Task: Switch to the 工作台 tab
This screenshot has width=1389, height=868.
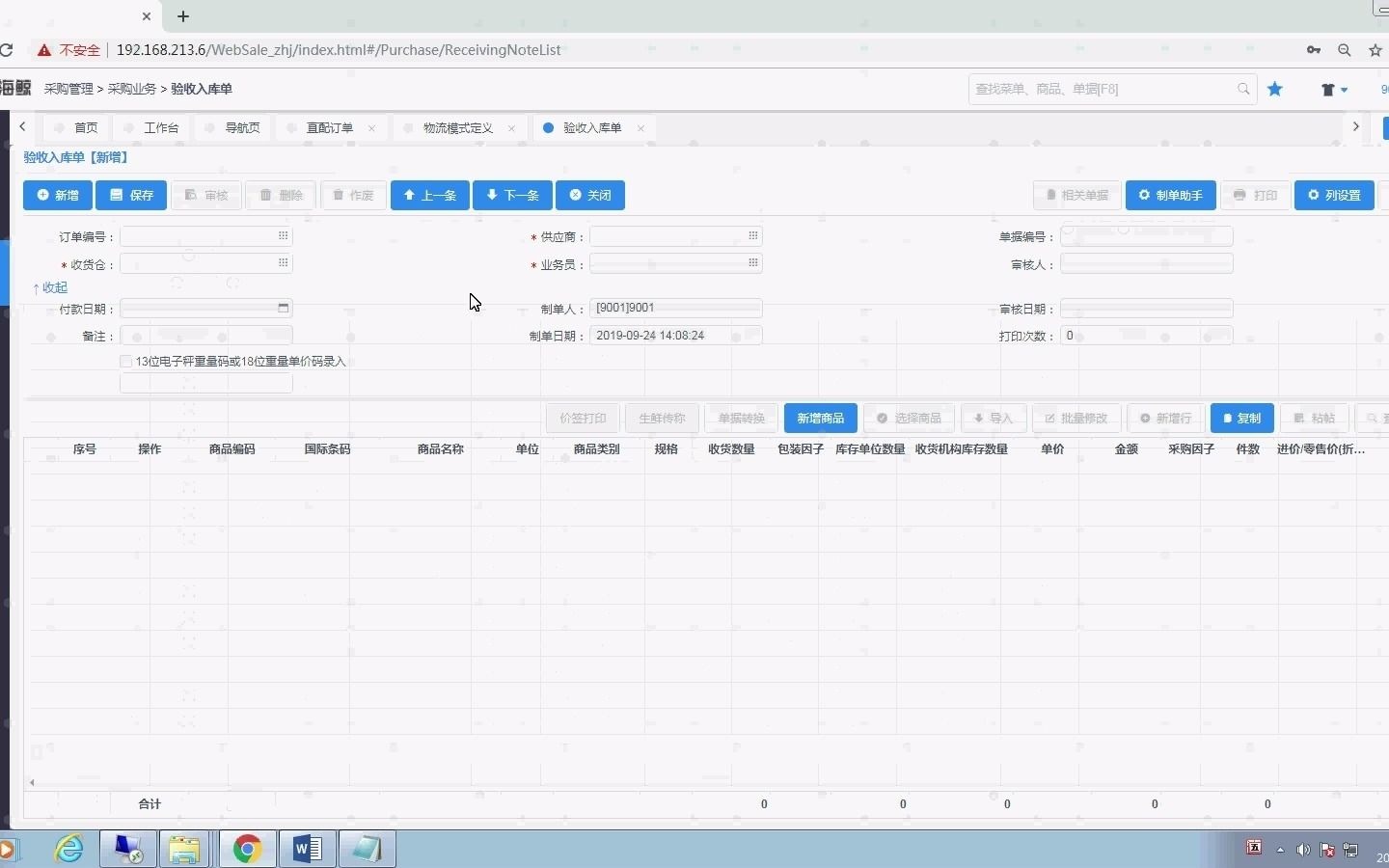Action: pos(152,127)
